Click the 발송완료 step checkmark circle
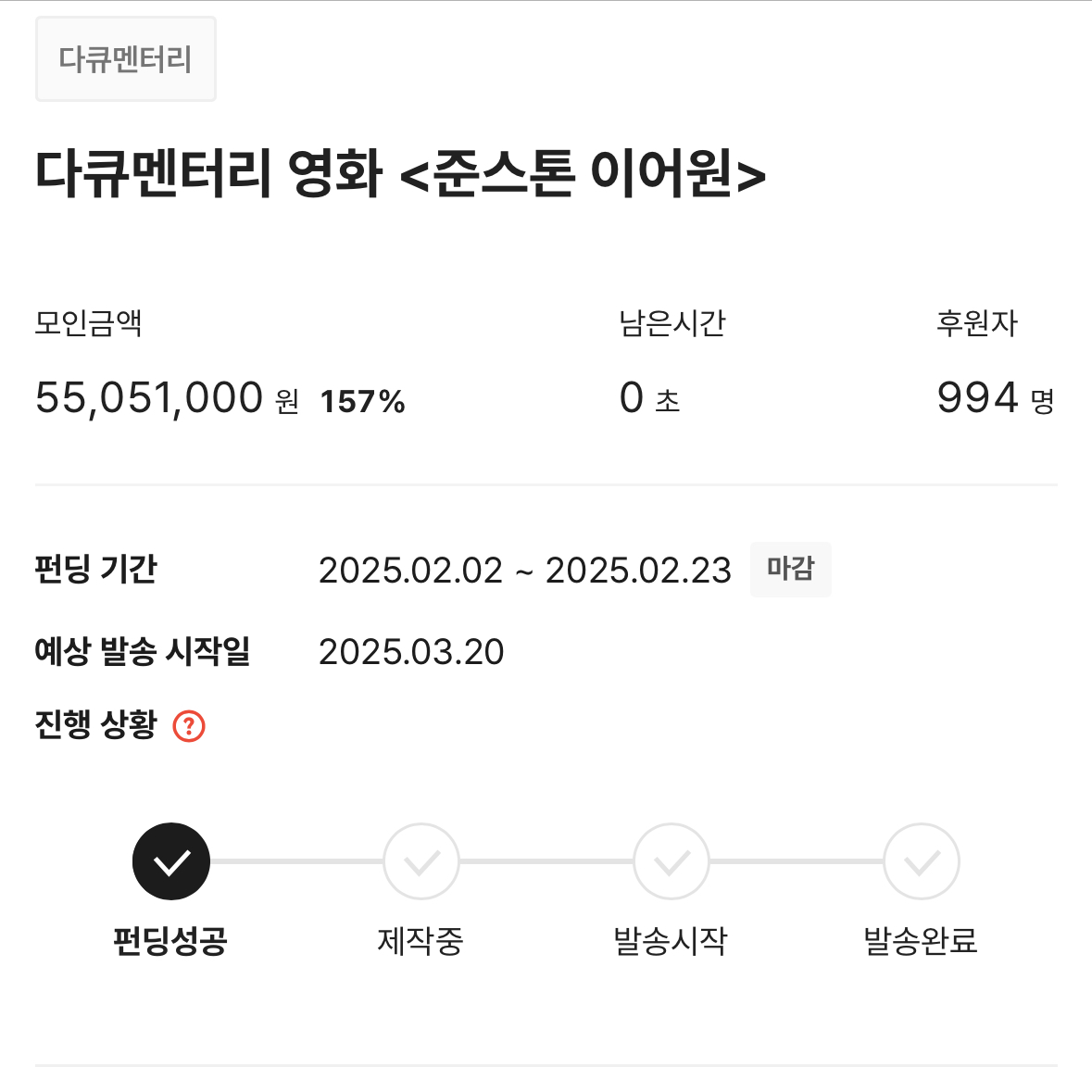 (922, 861)
